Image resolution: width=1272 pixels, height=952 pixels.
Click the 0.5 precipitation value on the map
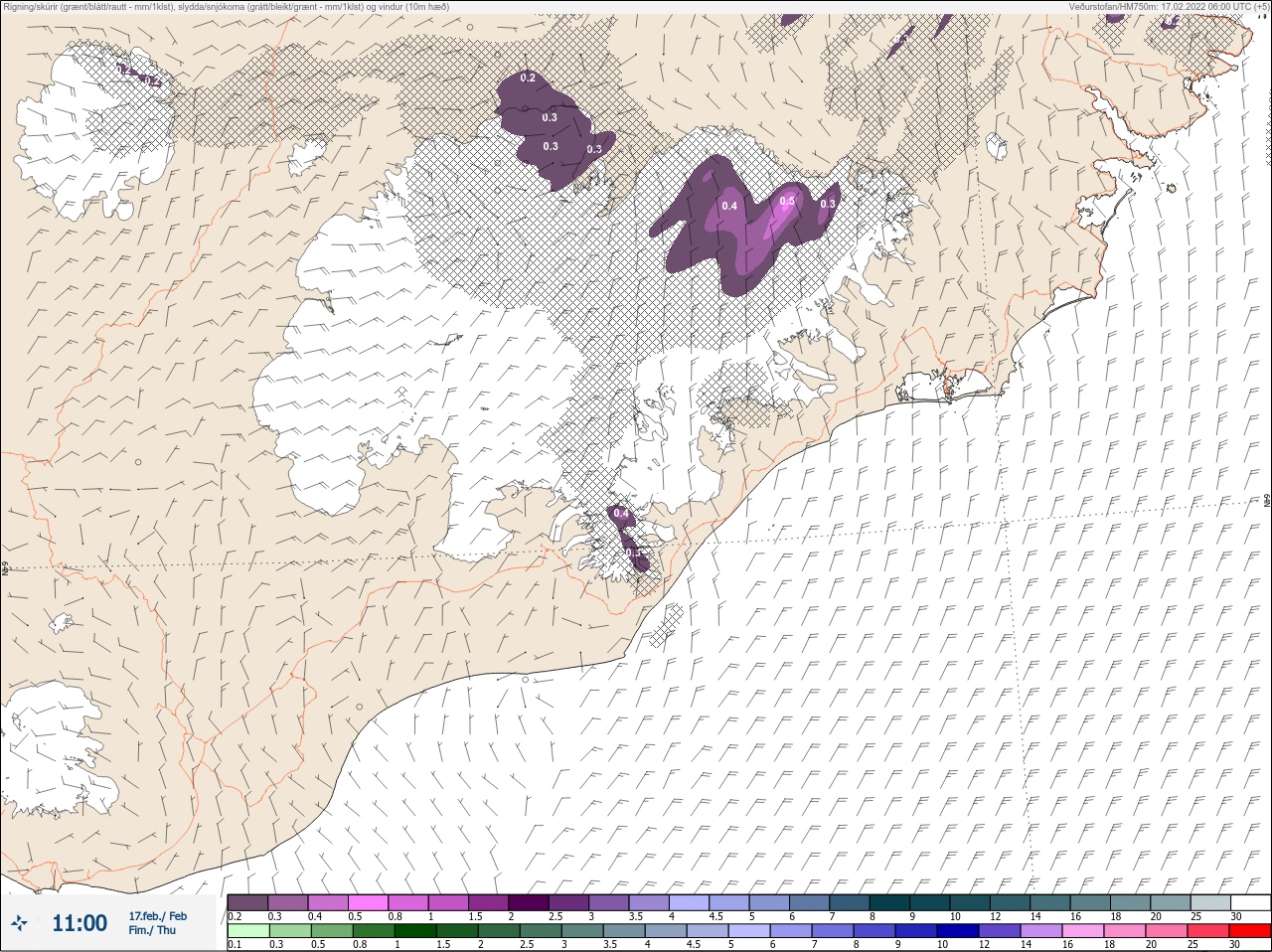[x=787, y=201]
